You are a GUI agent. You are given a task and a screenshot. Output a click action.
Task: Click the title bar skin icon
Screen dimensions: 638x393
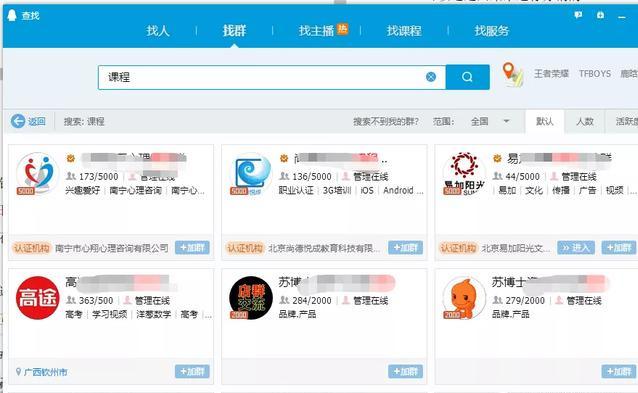(600, 15)
